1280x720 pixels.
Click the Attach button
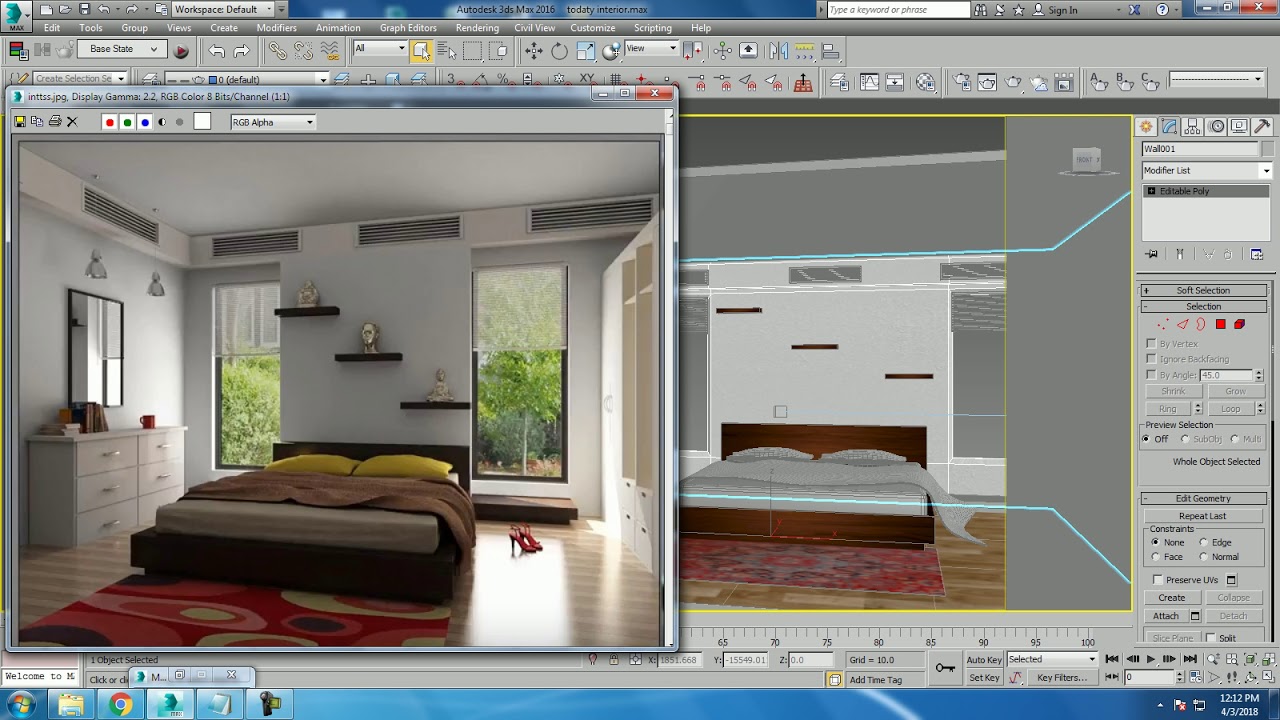click(x=1166, y=616)
